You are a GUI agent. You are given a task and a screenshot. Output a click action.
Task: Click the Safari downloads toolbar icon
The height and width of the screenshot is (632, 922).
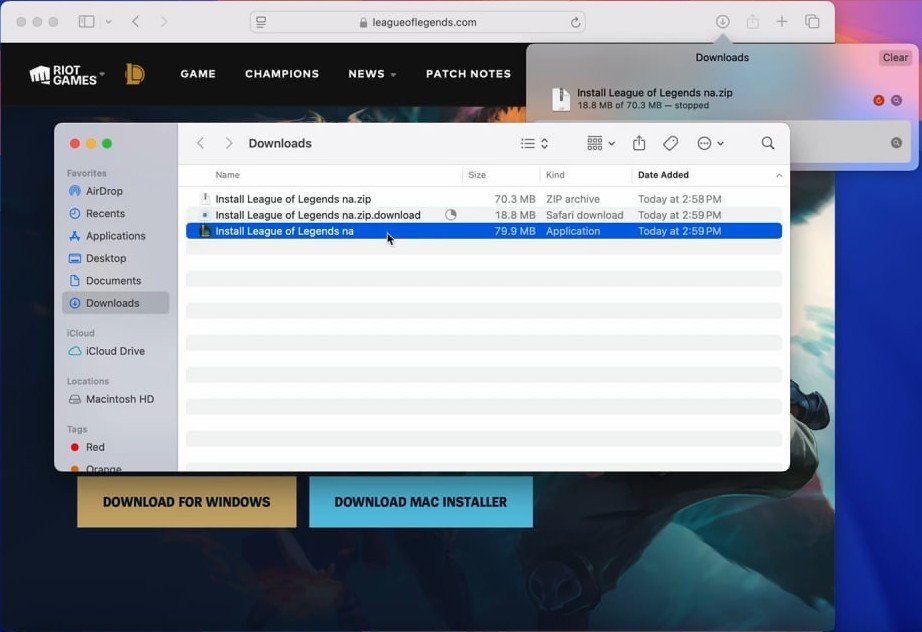(722, 22)
